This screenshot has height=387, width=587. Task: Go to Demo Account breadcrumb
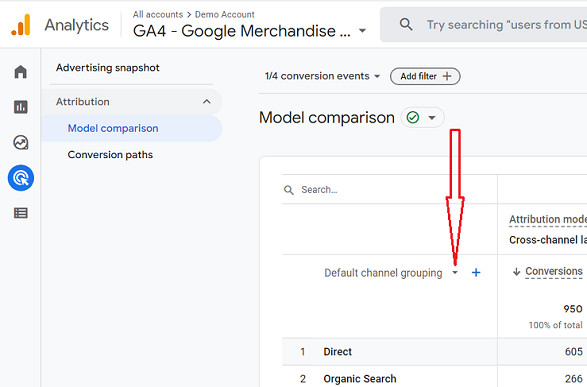[x=225, y=15]
